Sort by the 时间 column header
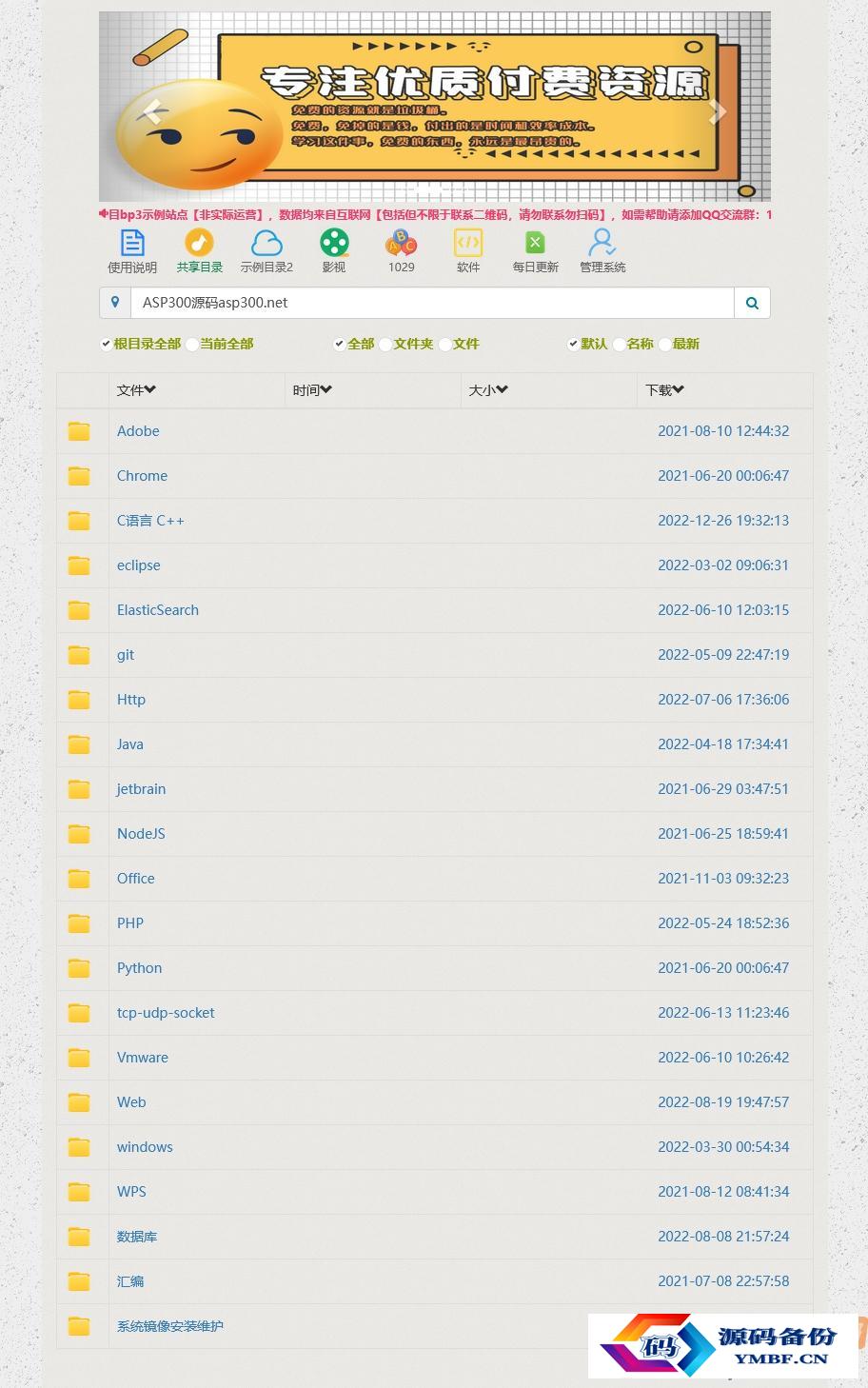Viewport: 868px width, 1388px height. click(x=312, y=390)
